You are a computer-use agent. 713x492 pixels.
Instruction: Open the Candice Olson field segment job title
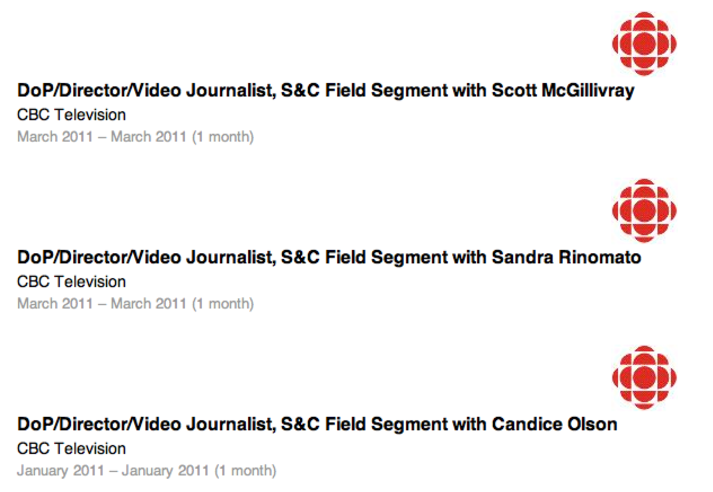[x=317, y=424]
